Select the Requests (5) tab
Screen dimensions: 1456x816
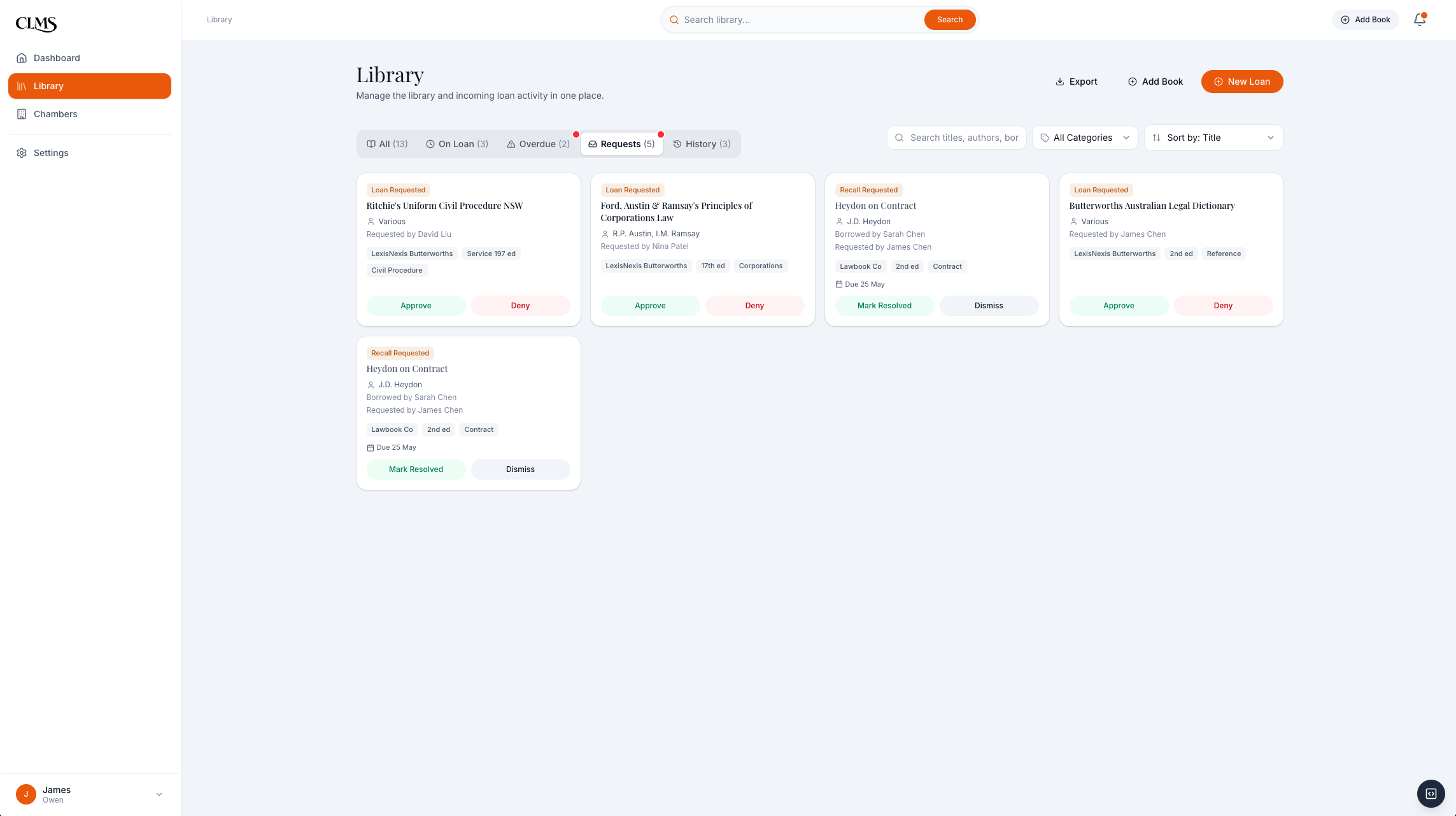[621, 144]
